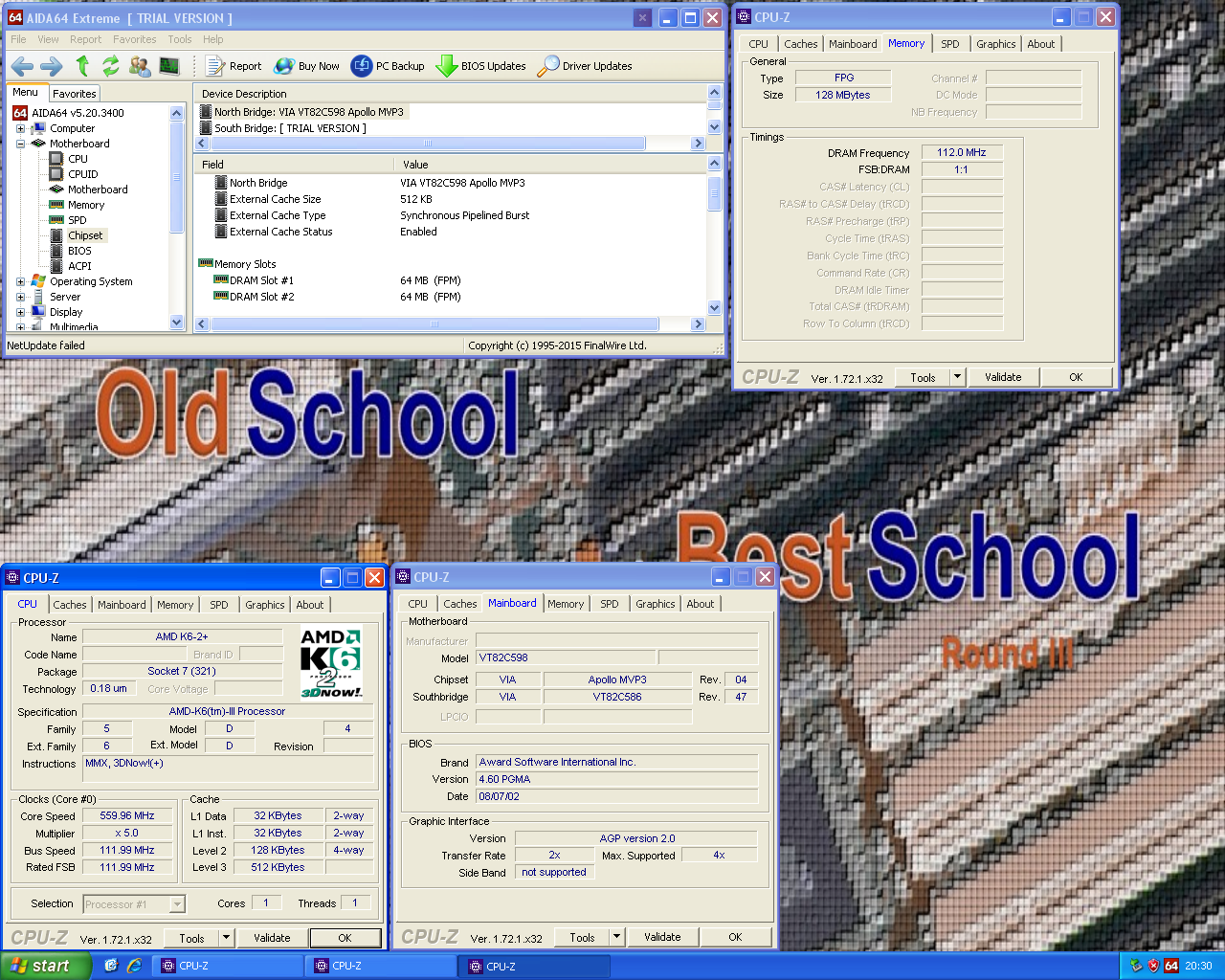1225x980 pixels.
Task: Open File menu in AIDA64
Action: coord(18,39)
